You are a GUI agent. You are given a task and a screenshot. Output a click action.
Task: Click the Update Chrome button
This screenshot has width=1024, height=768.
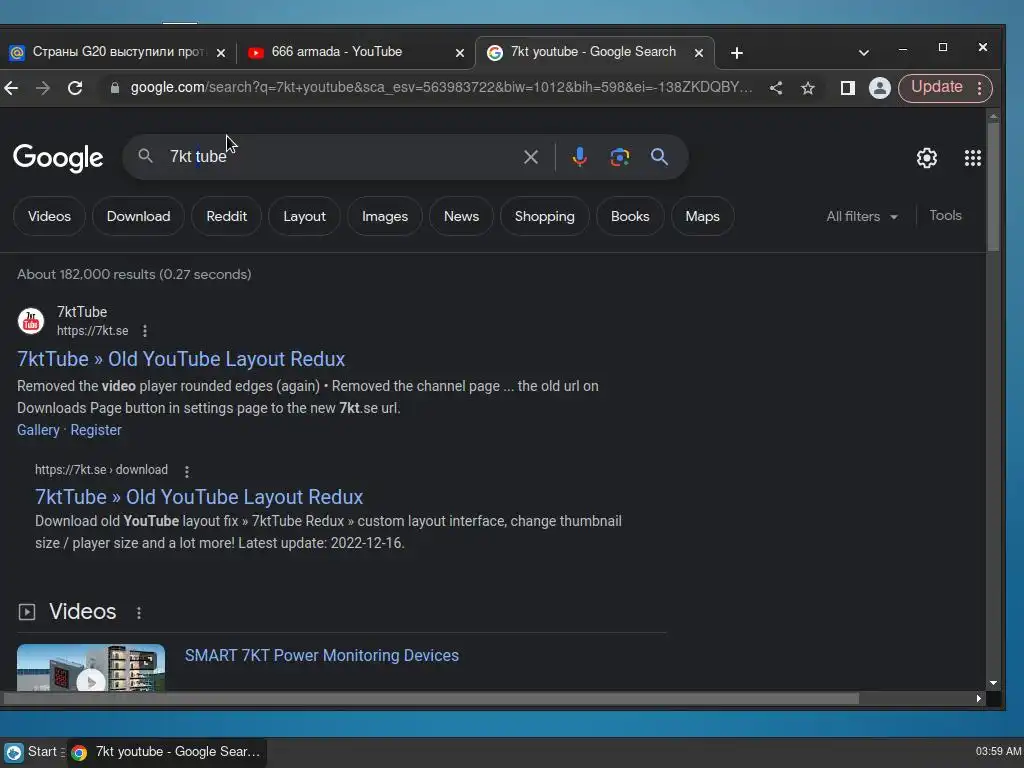[x=936, y=88]
